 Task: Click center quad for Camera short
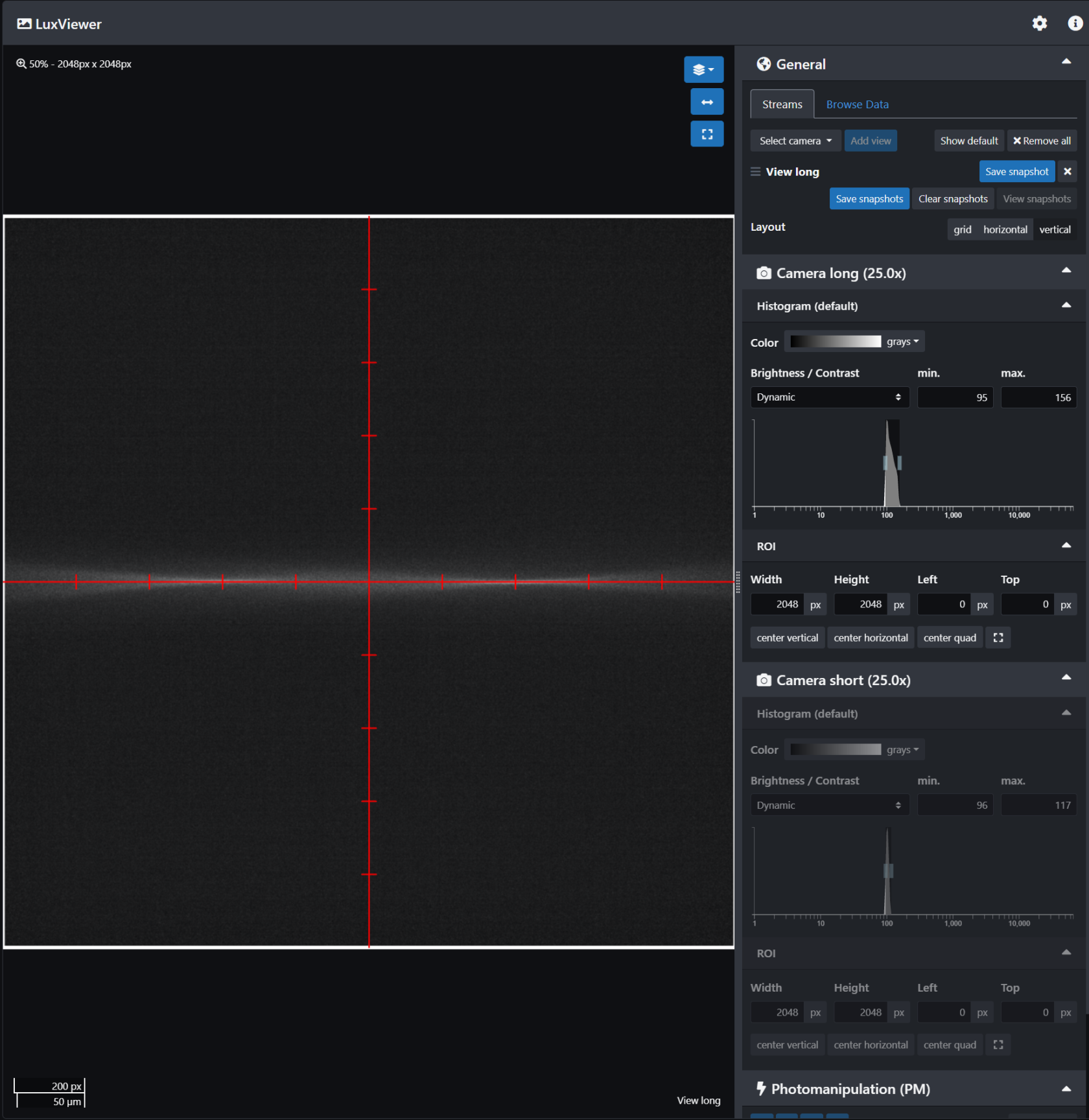tap(950, 1045)
